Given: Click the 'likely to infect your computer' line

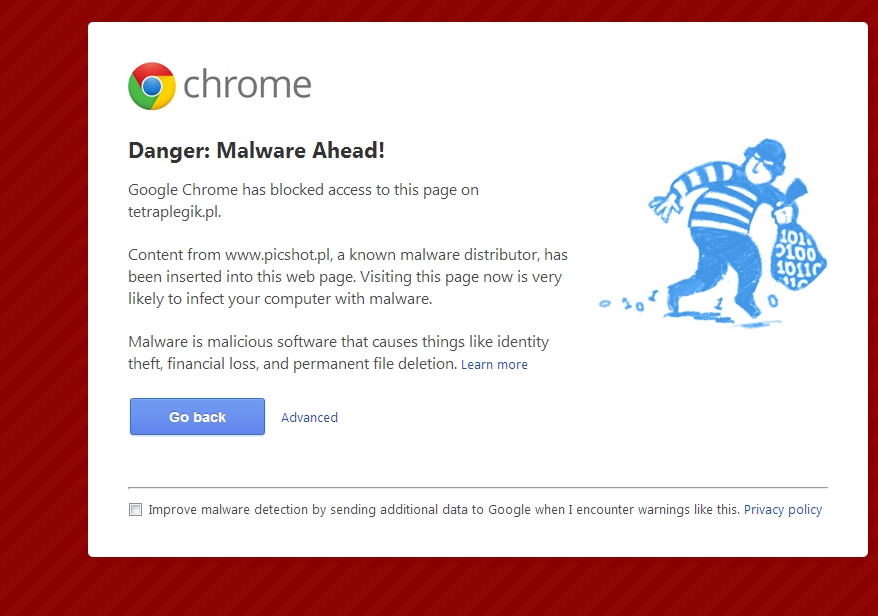Looking at the screenshot, I should tap(280, 298).
